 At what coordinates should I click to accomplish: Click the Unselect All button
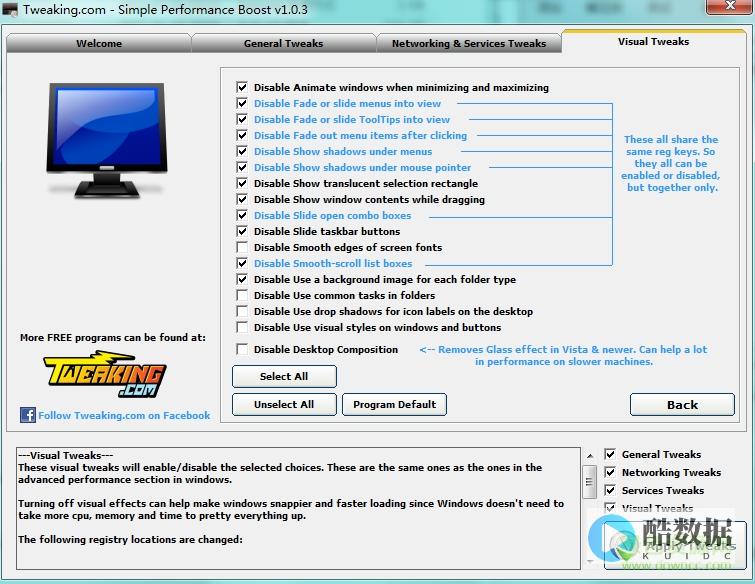284,404
